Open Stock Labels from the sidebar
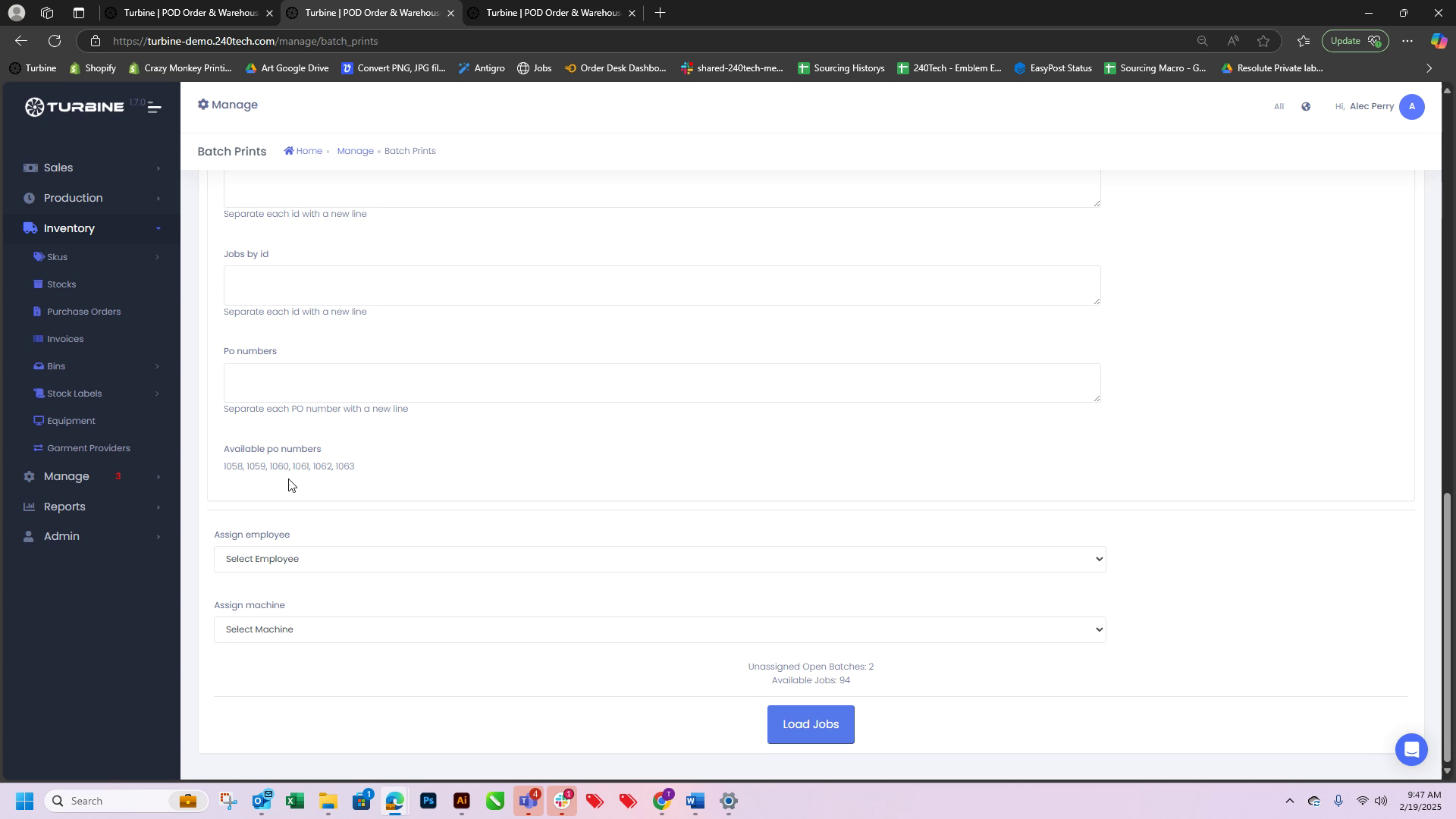The image size is (1456, 819). click(74, 394)
